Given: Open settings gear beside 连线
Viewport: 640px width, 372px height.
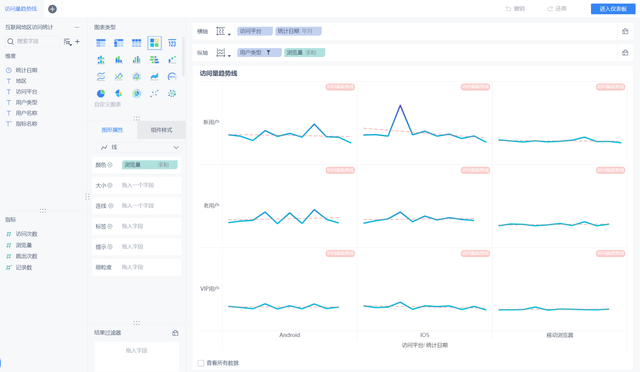Looking at the screenshot, I should click(x=111, y=206).
